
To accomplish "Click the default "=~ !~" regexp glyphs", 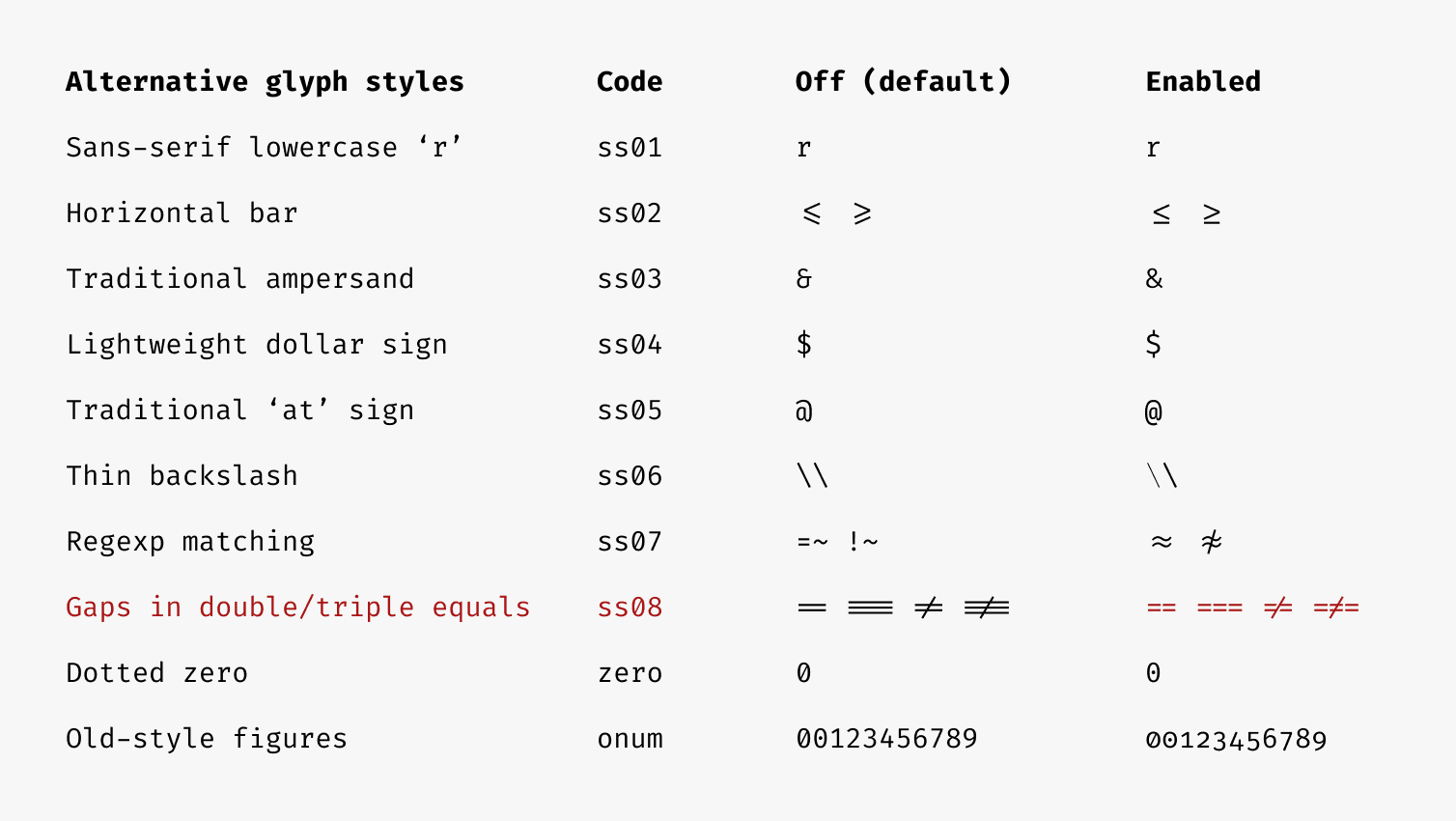I will [837, 542].
